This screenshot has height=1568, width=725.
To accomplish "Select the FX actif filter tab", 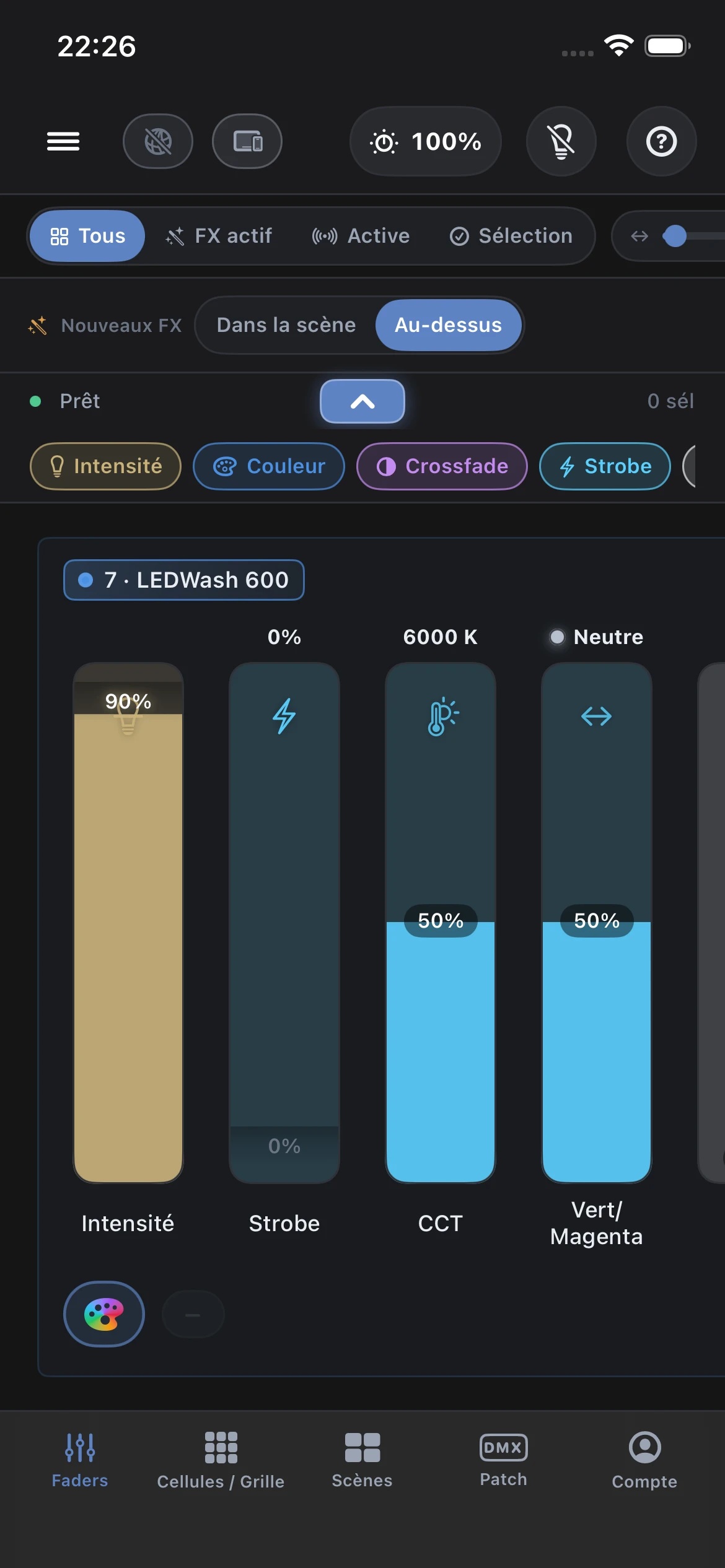I will coord(219,236).
